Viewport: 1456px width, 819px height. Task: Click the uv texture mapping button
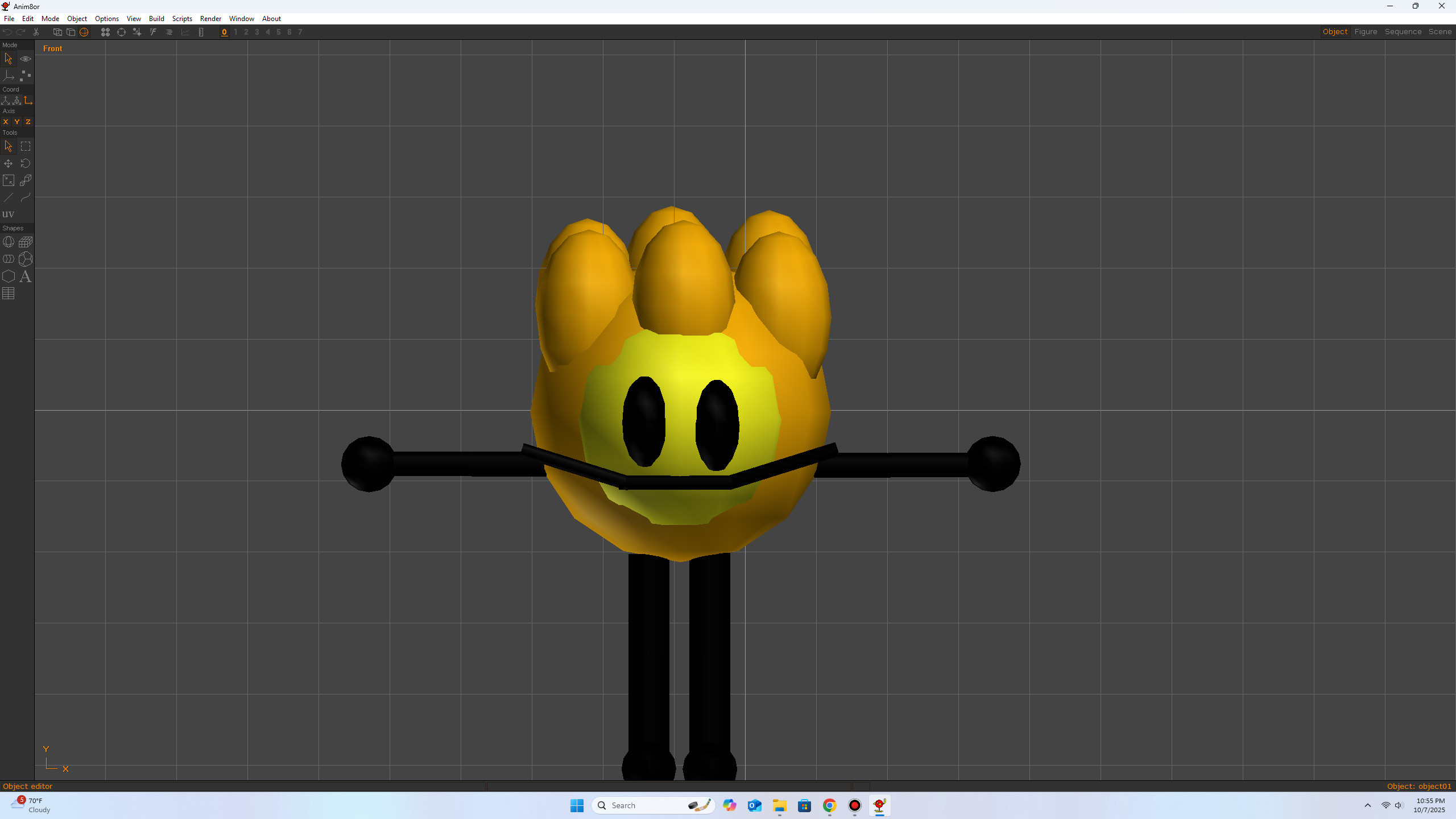coord(9,214)
